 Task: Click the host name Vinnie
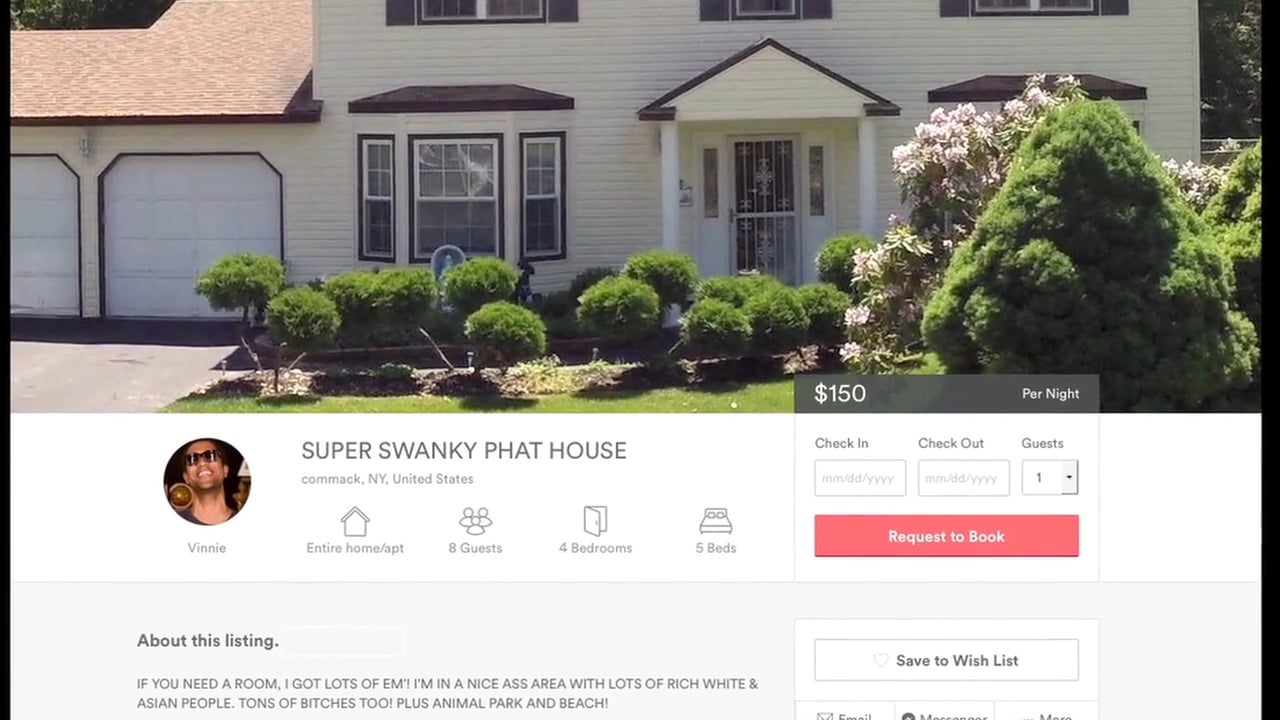point(207,548)
